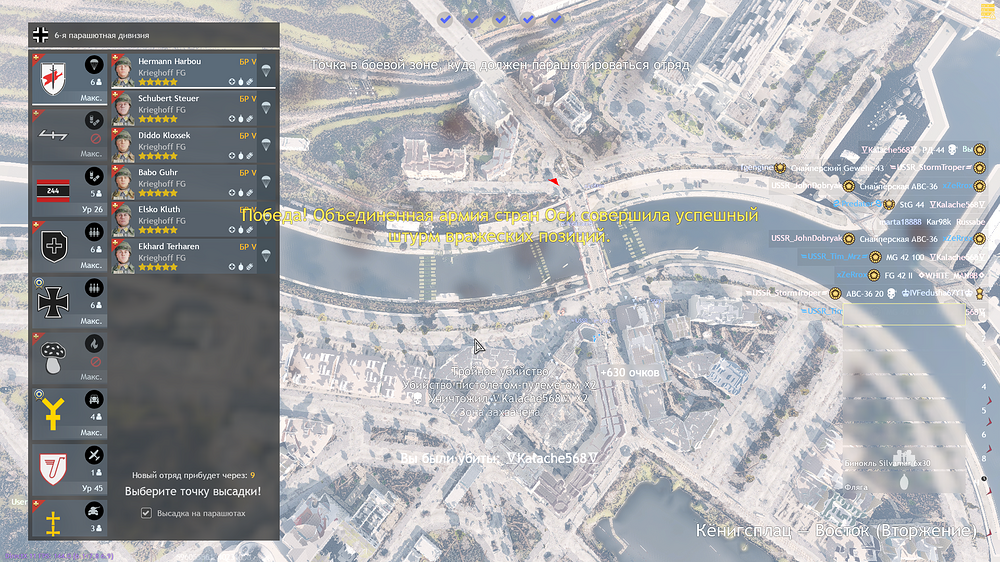Select the mushroom emblem flamethrower squad
The width and height of the screenshot is (1000, 562).
69,357
